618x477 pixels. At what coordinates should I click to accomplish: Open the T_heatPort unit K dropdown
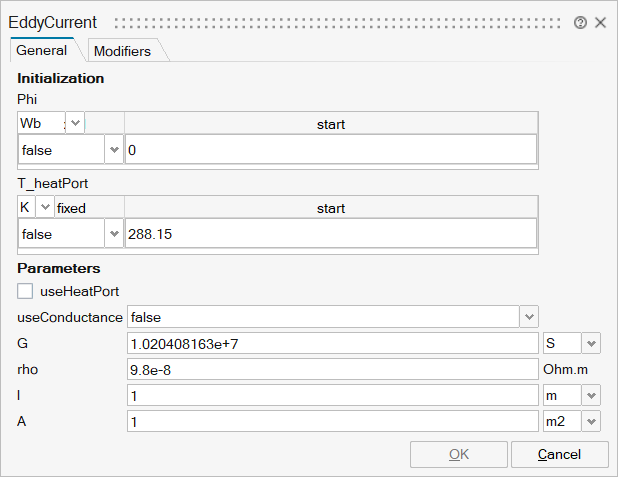[44, 207]
